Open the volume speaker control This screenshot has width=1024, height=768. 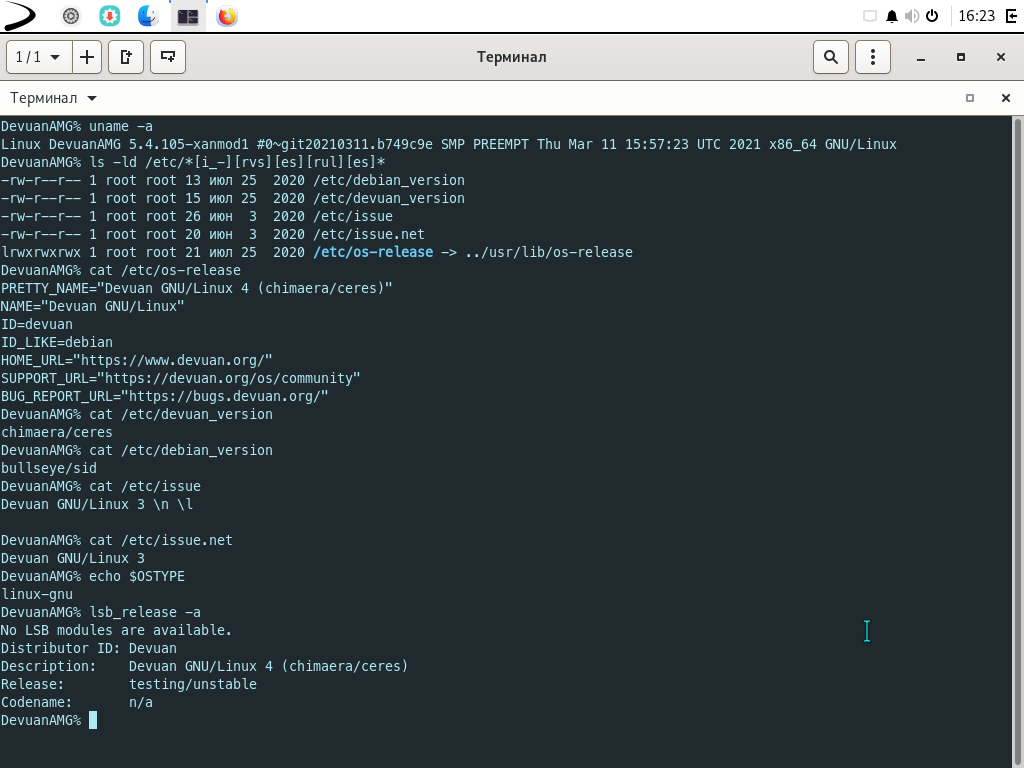[x=912, y=16]
